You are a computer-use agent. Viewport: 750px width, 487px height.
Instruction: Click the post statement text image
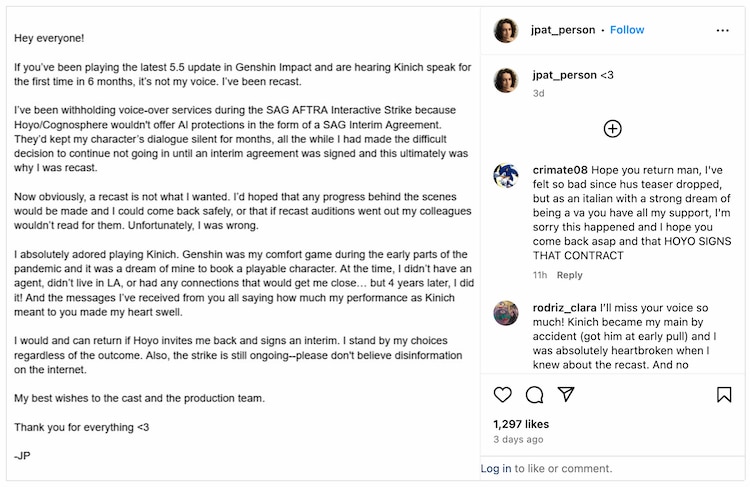[243, 244]
